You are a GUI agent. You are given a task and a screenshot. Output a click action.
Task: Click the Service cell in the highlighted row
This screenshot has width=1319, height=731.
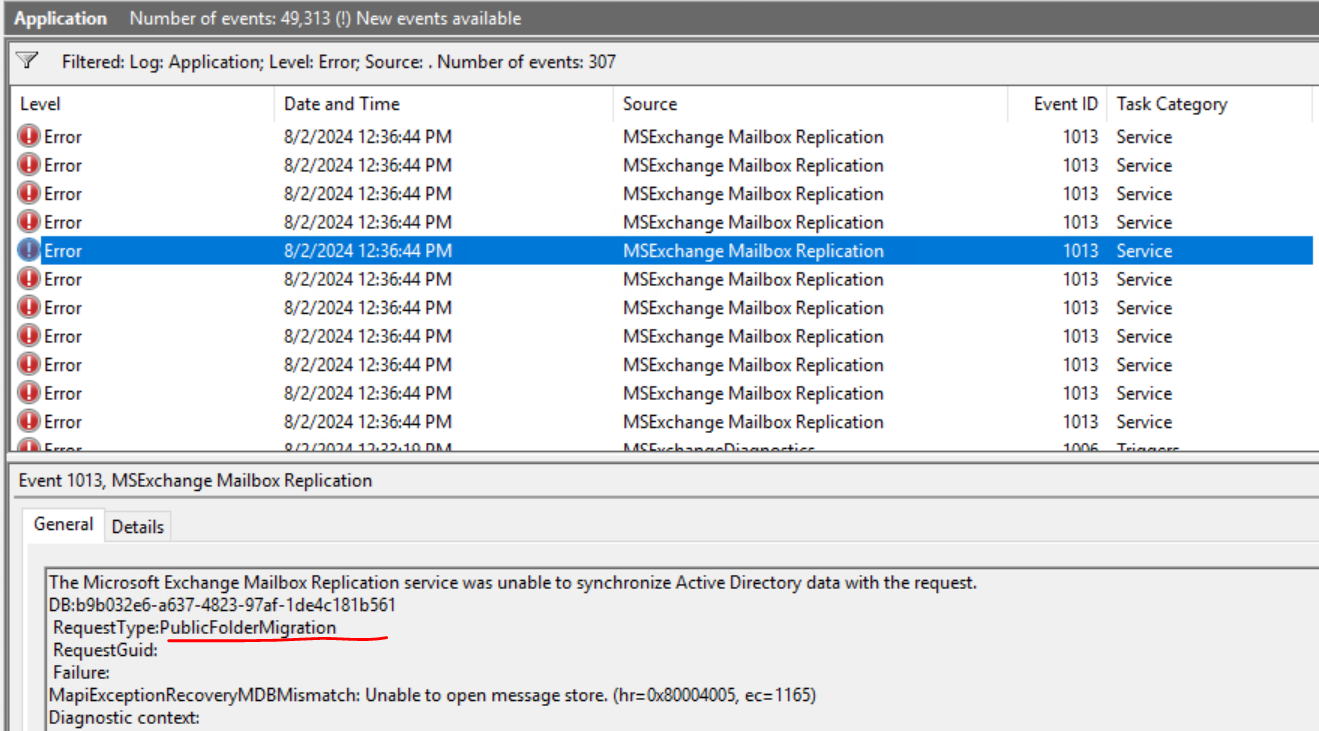(x=1144, y=251)
